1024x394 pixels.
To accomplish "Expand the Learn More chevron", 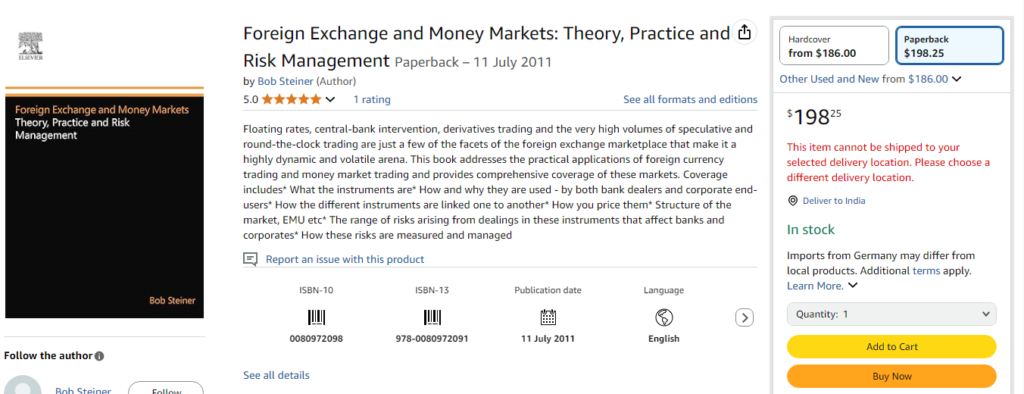I will [852, 286].
